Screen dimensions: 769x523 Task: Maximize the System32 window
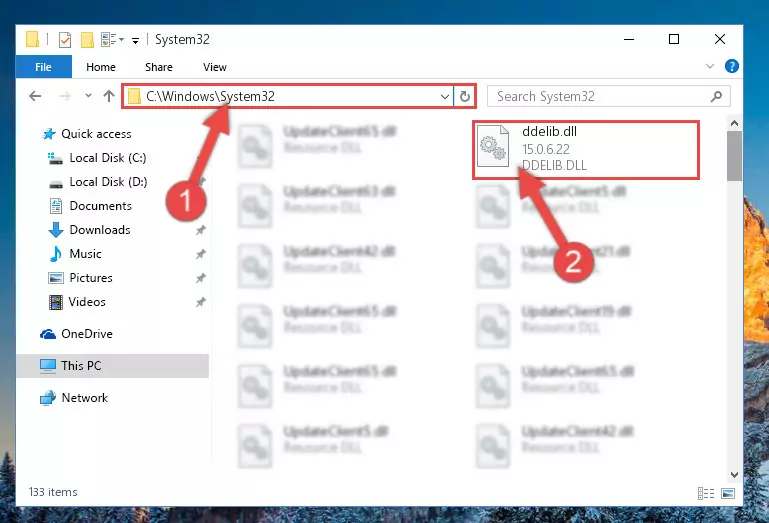pos(674,39)
